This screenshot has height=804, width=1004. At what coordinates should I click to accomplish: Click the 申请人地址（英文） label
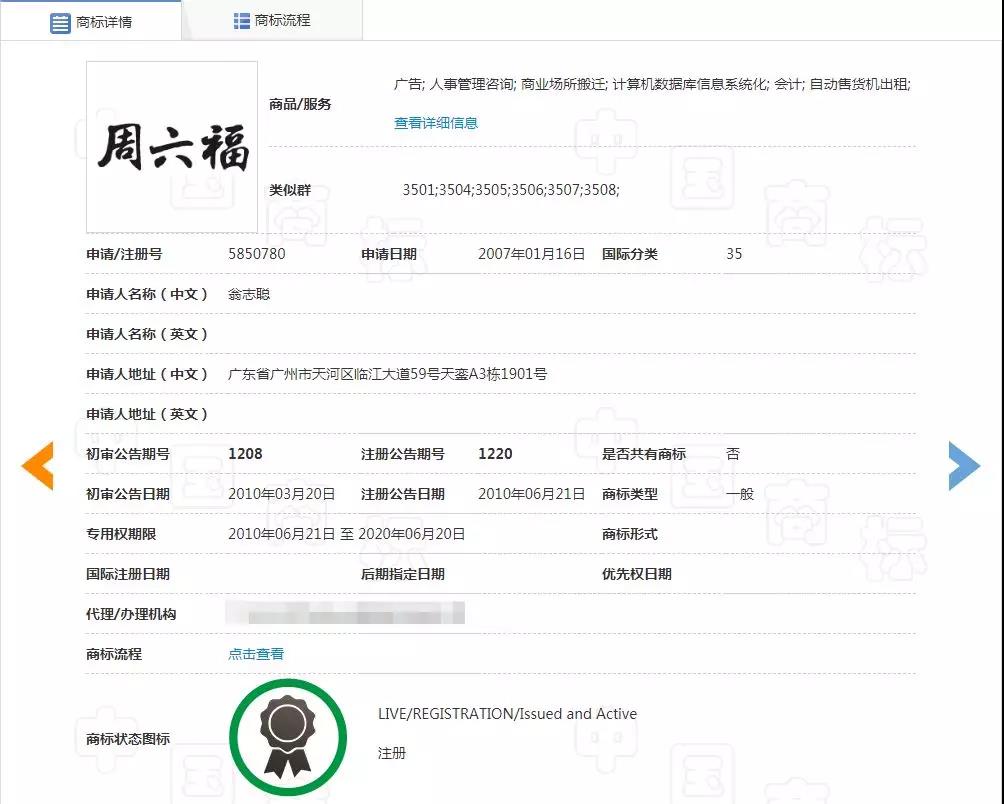[147, 414]
